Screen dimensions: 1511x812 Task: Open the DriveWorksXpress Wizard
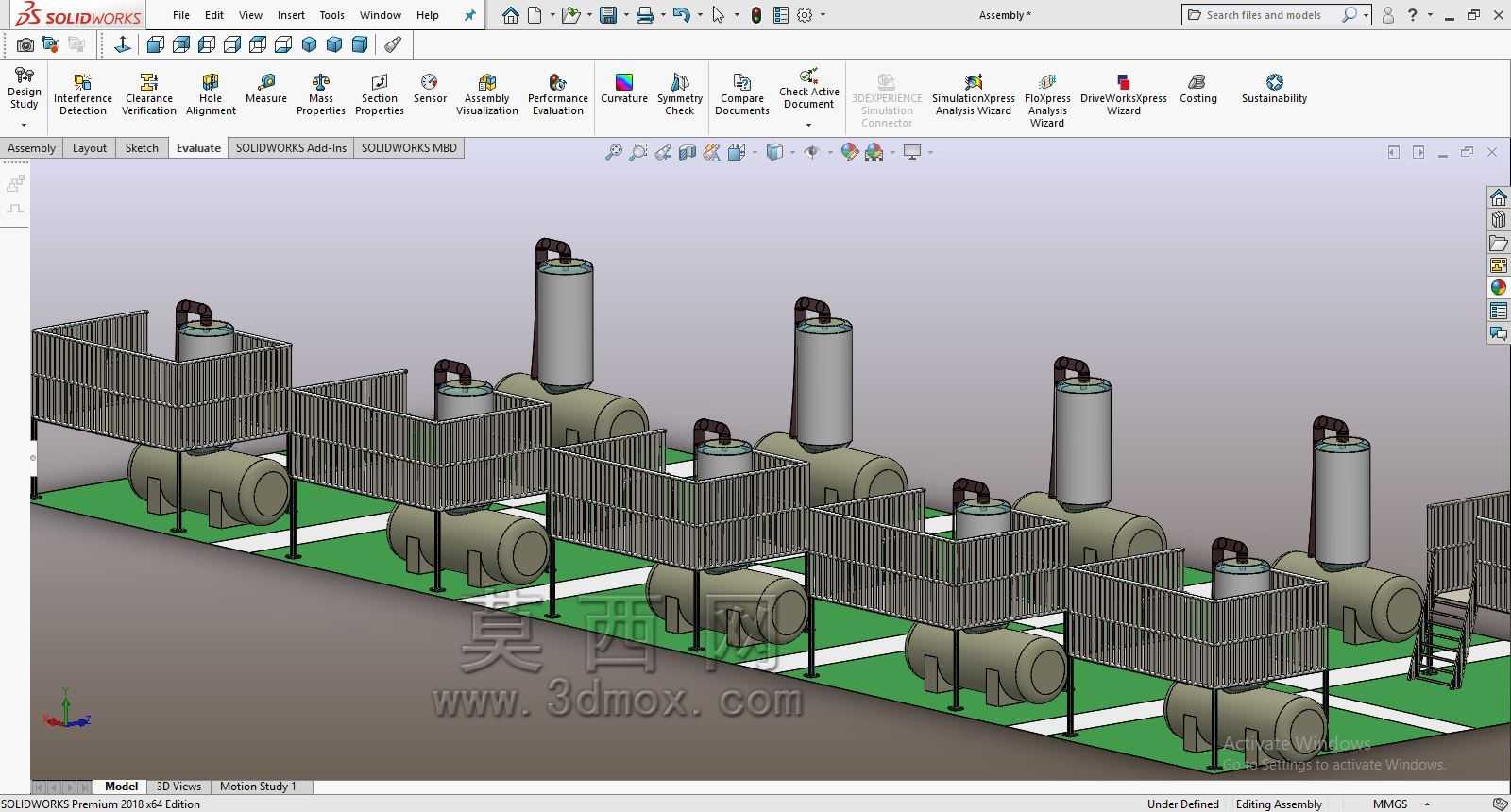pos(1124,94)
